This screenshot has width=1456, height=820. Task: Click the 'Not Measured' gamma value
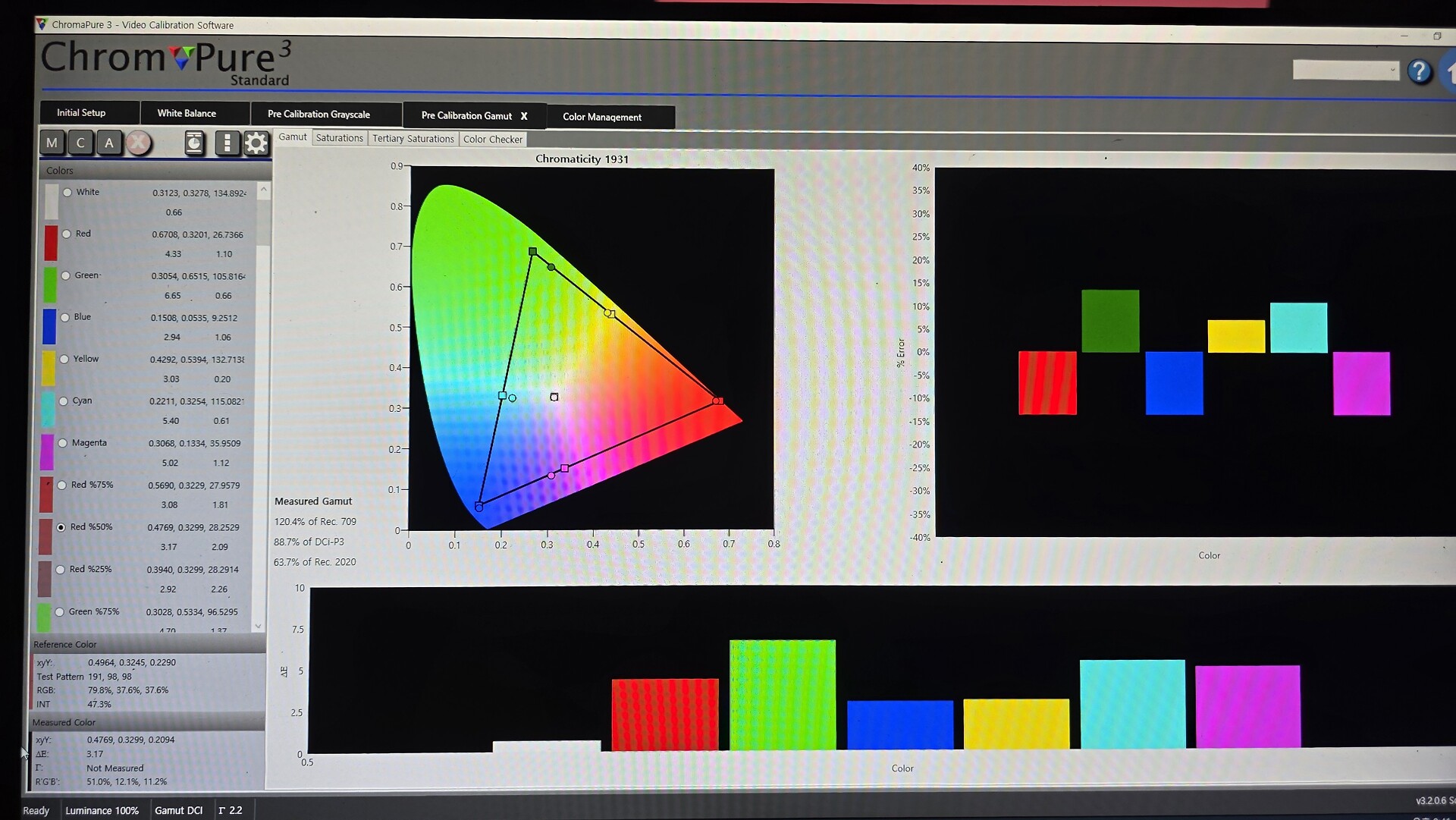click(115, 768)
